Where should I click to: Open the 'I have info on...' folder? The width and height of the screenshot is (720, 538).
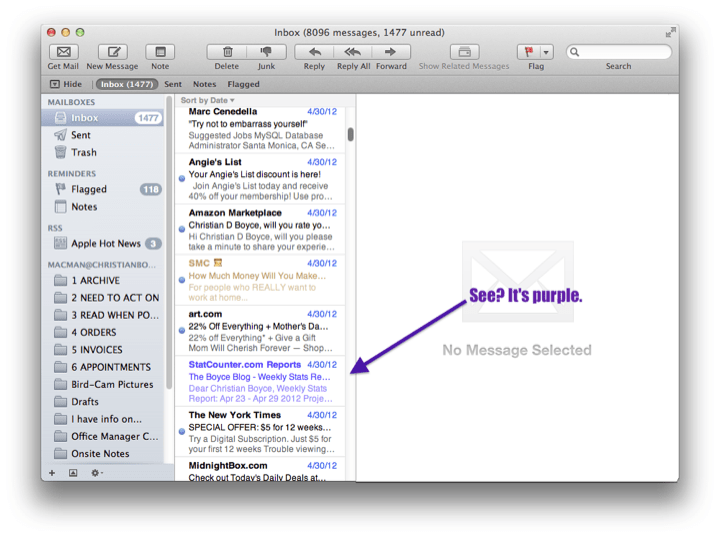[102, 419]
